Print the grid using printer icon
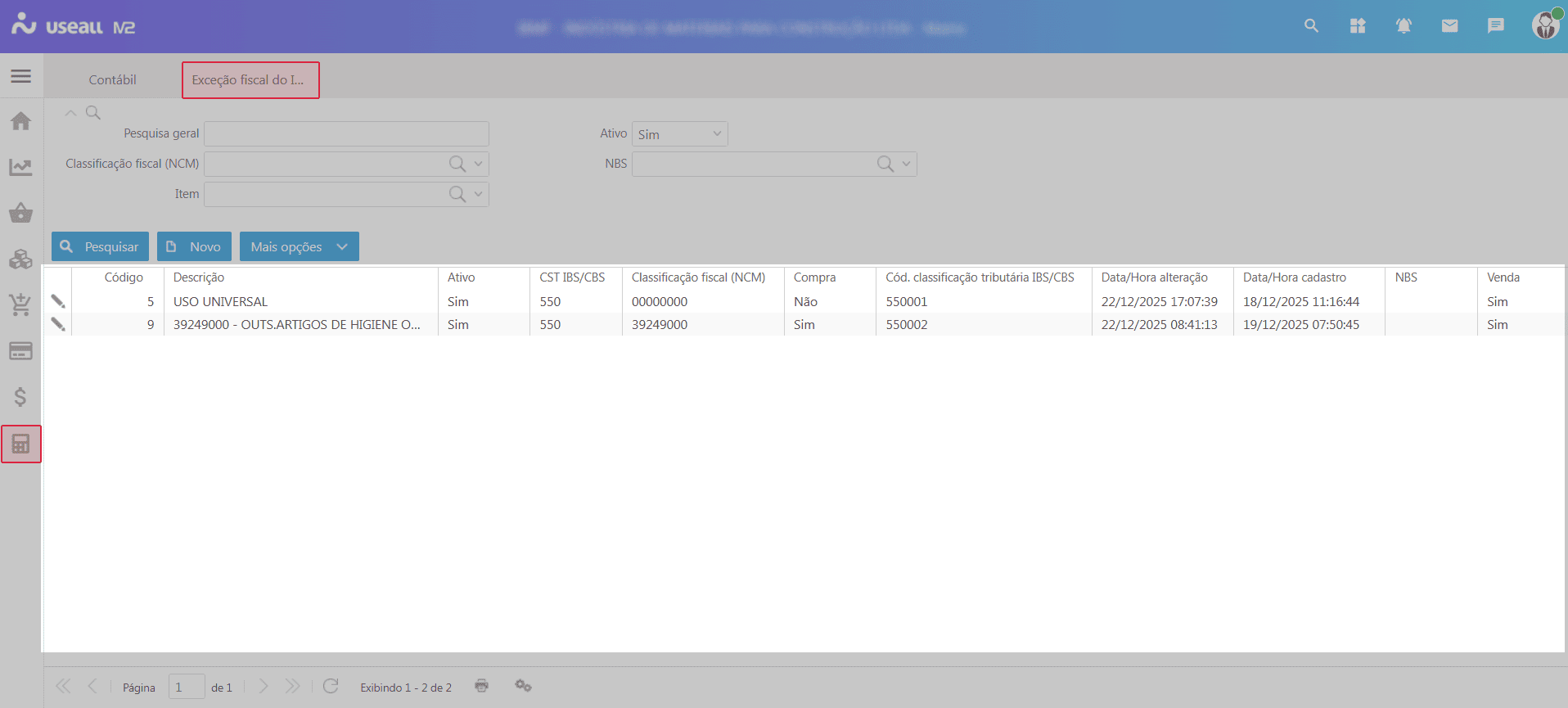 pos(481,686)
